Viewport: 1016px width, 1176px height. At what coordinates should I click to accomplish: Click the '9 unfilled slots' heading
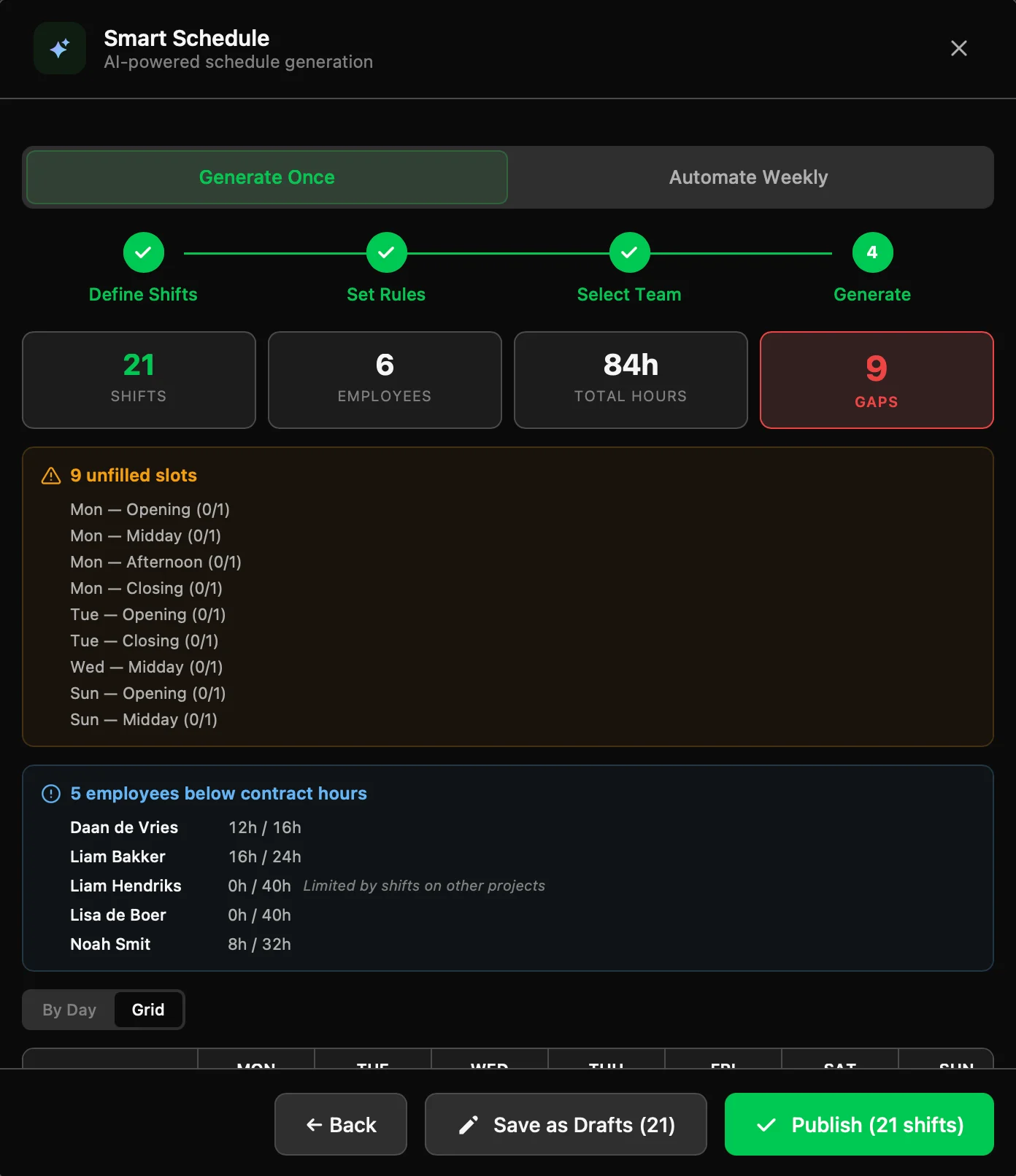[x=134, y=476]
